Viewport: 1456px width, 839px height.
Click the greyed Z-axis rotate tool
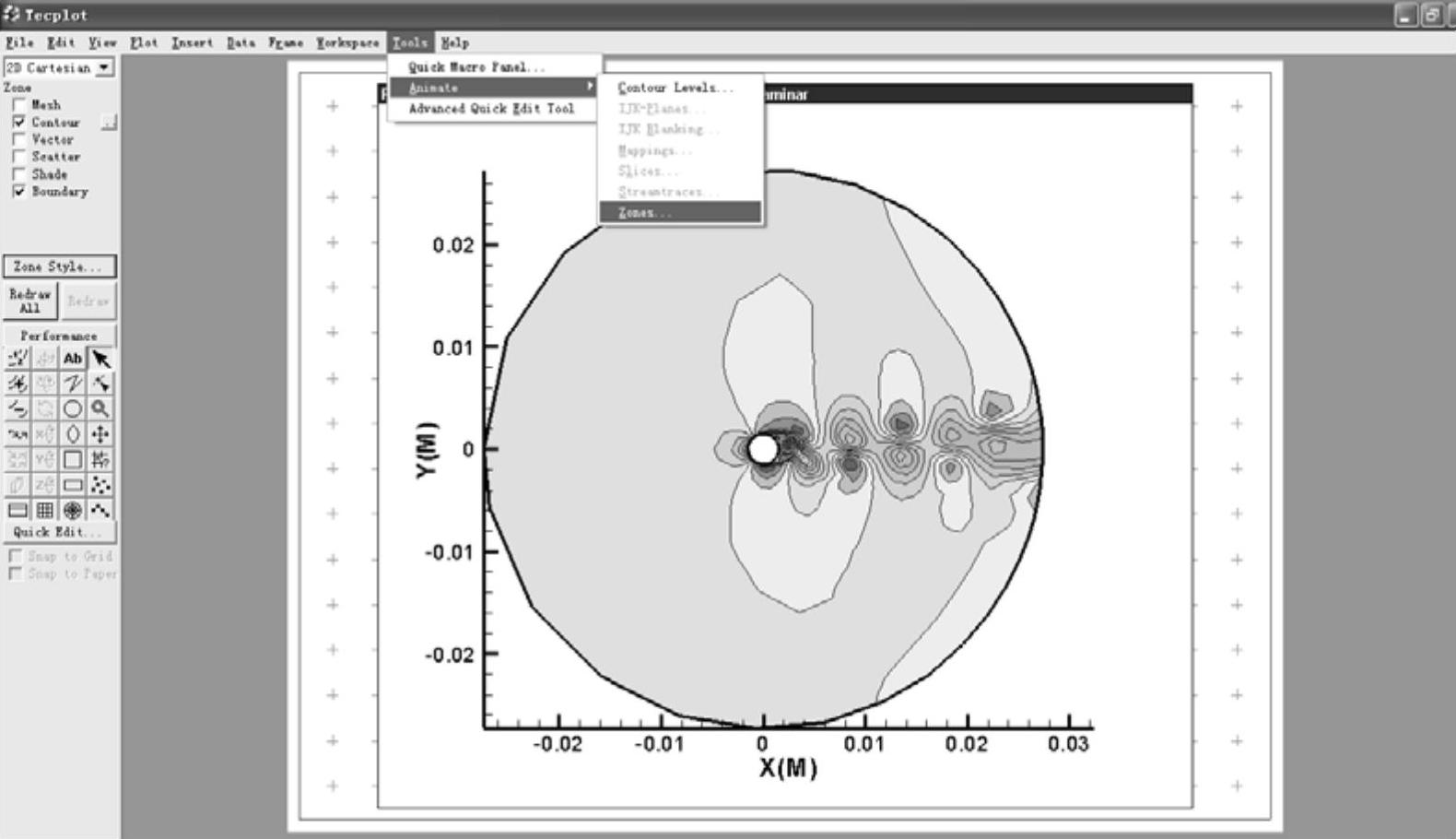pyautogui.click(x=45, y=485)
